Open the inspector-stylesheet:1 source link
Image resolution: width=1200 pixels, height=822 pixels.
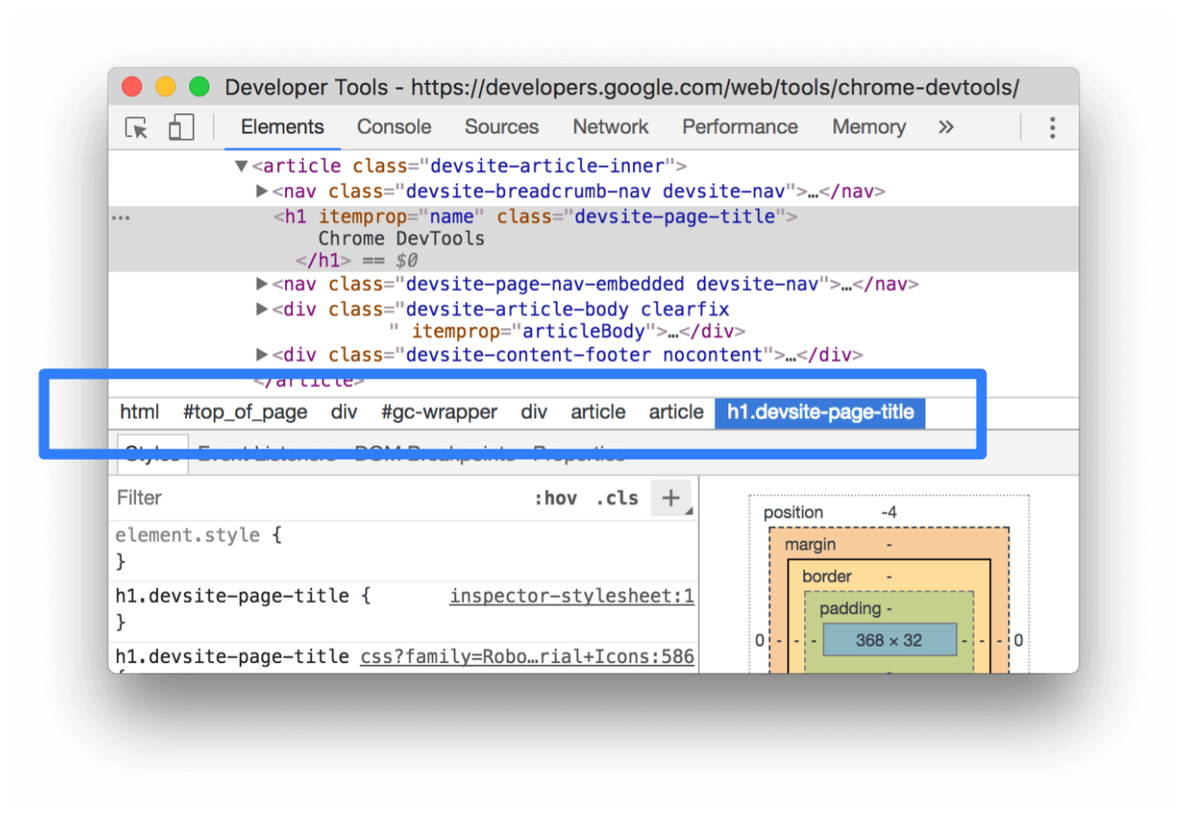click(x=572, y=597)
